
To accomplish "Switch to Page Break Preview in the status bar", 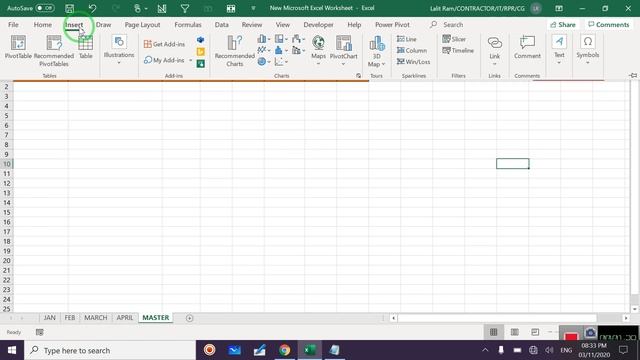I will pos(535,332).
